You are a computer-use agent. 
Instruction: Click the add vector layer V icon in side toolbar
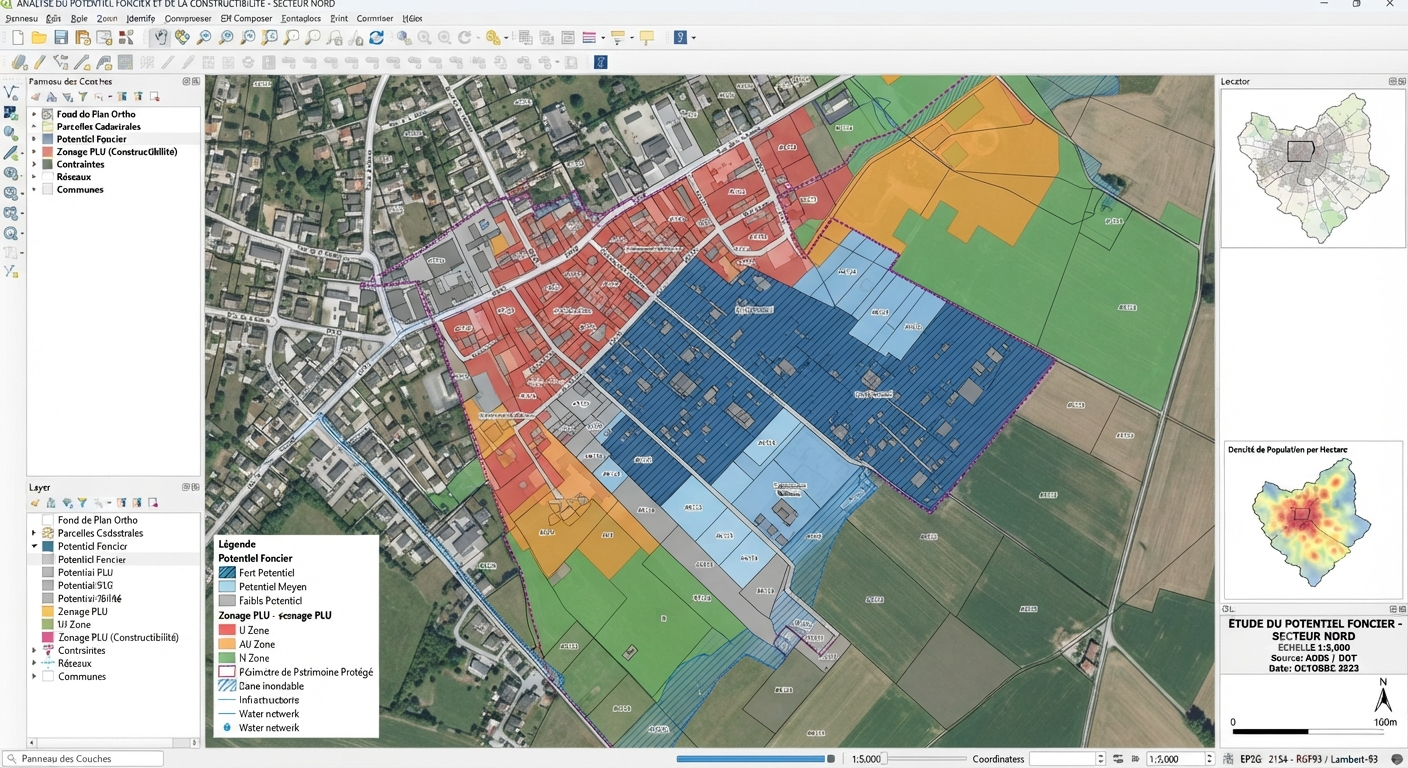pyautogui.click(x=11, y=92)
